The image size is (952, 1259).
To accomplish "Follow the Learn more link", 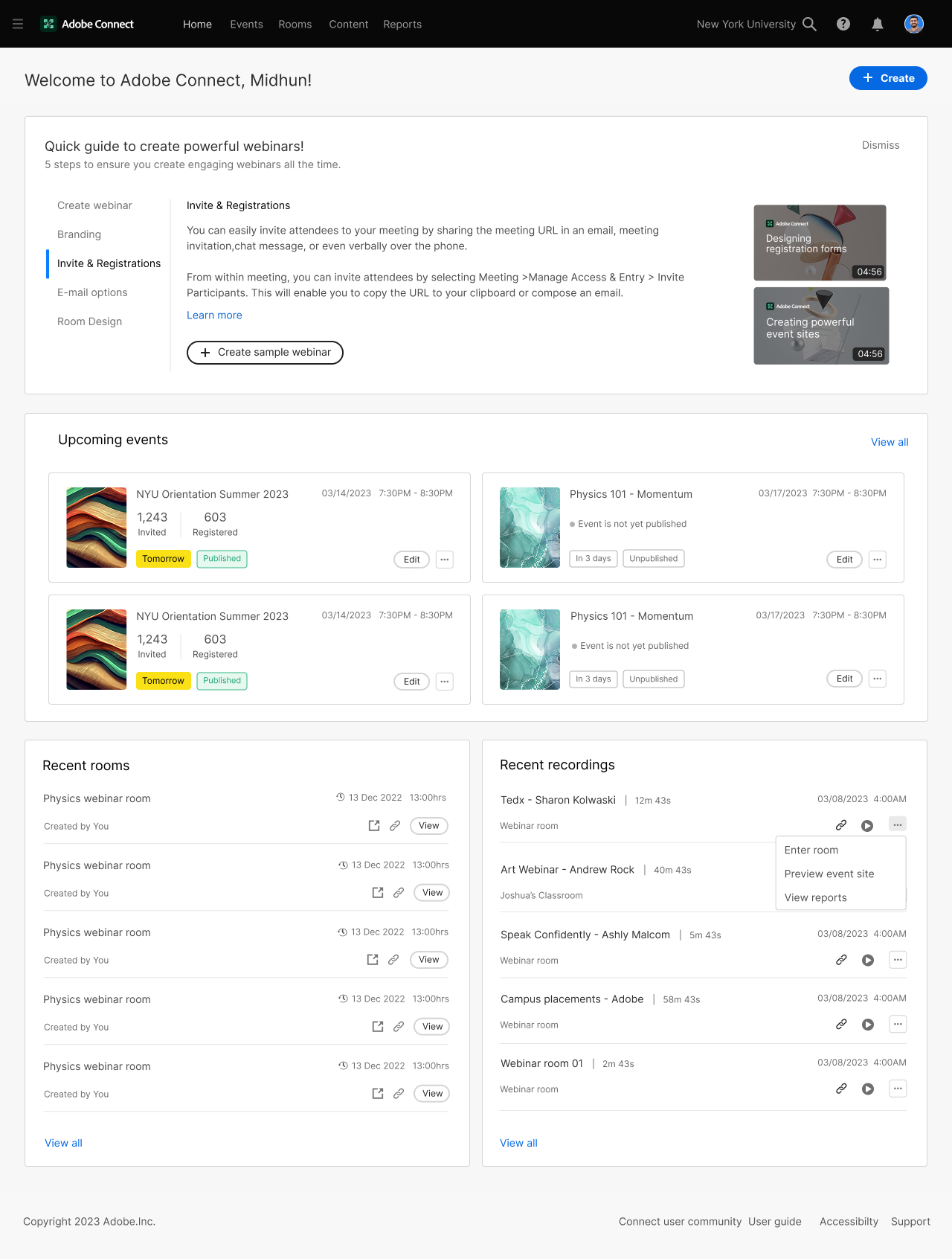I will [214, 315].
